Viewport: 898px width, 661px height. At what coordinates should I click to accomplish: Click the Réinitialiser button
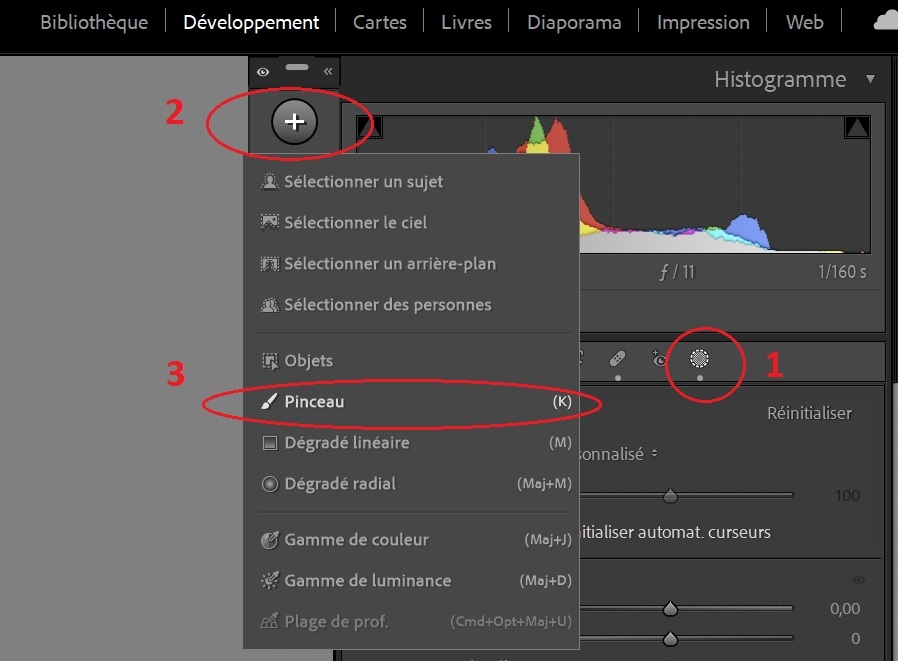tap(809, 413)
